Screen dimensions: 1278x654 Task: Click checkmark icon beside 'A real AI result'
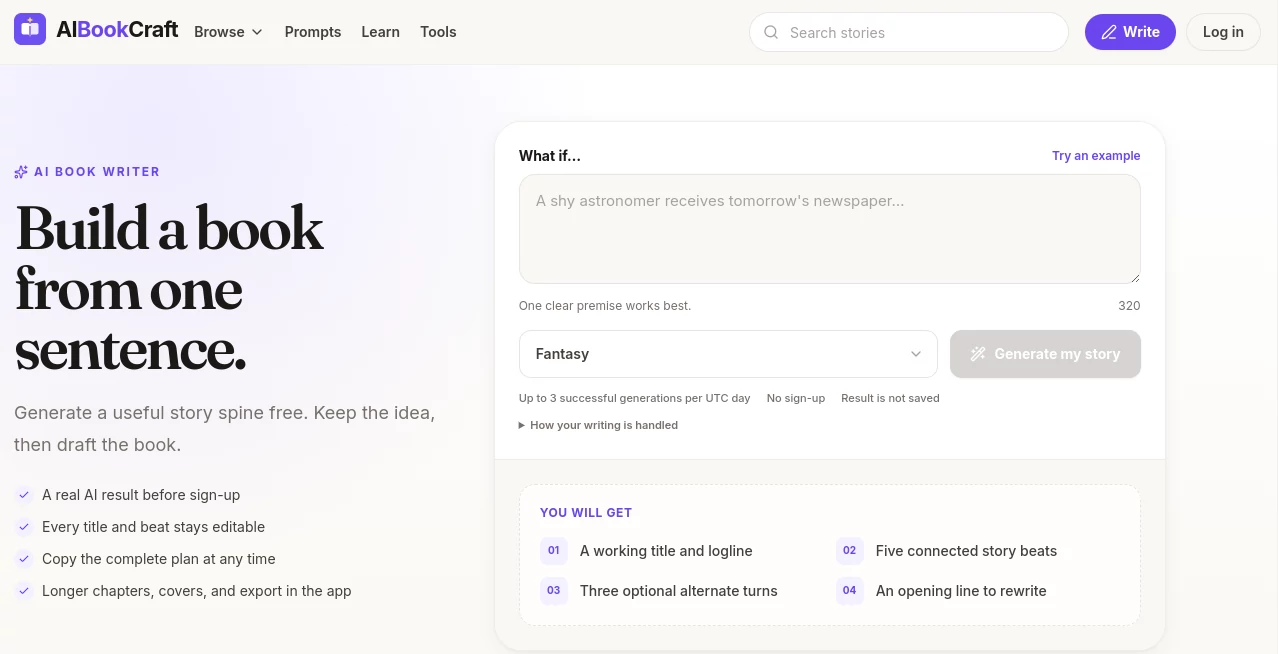point(24,495)
